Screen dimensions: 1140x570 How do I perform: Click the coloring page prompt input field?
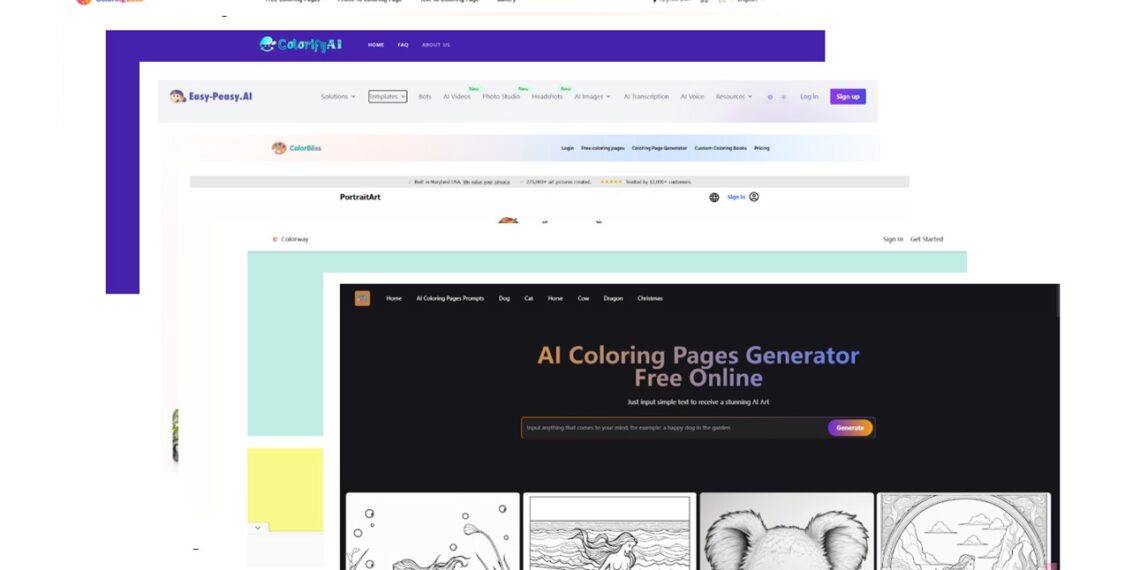click(x=674, y=428)
